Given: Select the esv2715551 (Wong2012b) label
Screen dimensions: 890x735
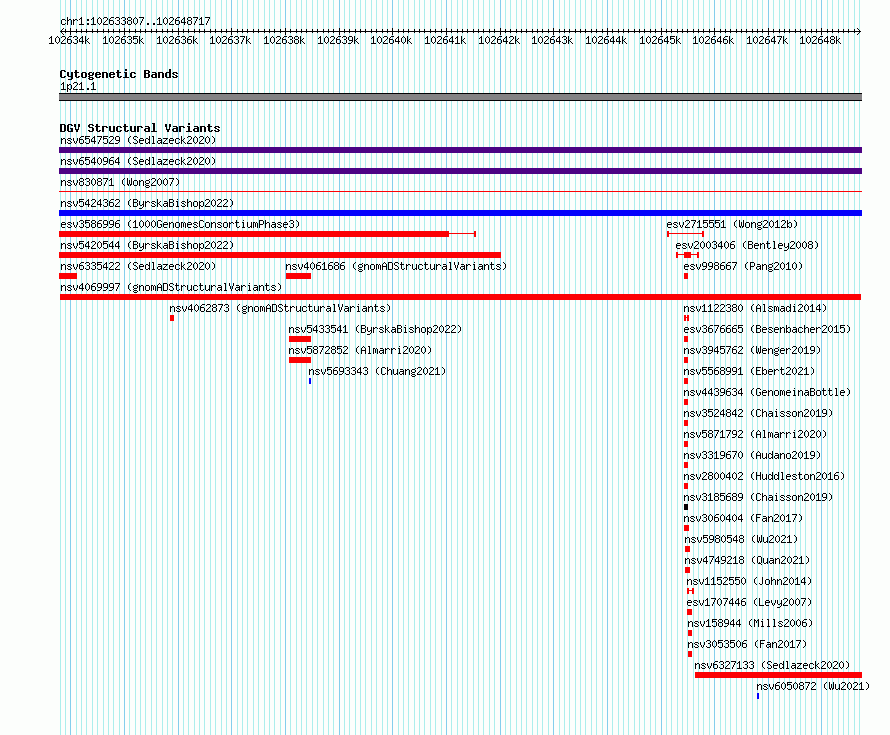Looking at the screenshot, I should (x=732, y=224).
